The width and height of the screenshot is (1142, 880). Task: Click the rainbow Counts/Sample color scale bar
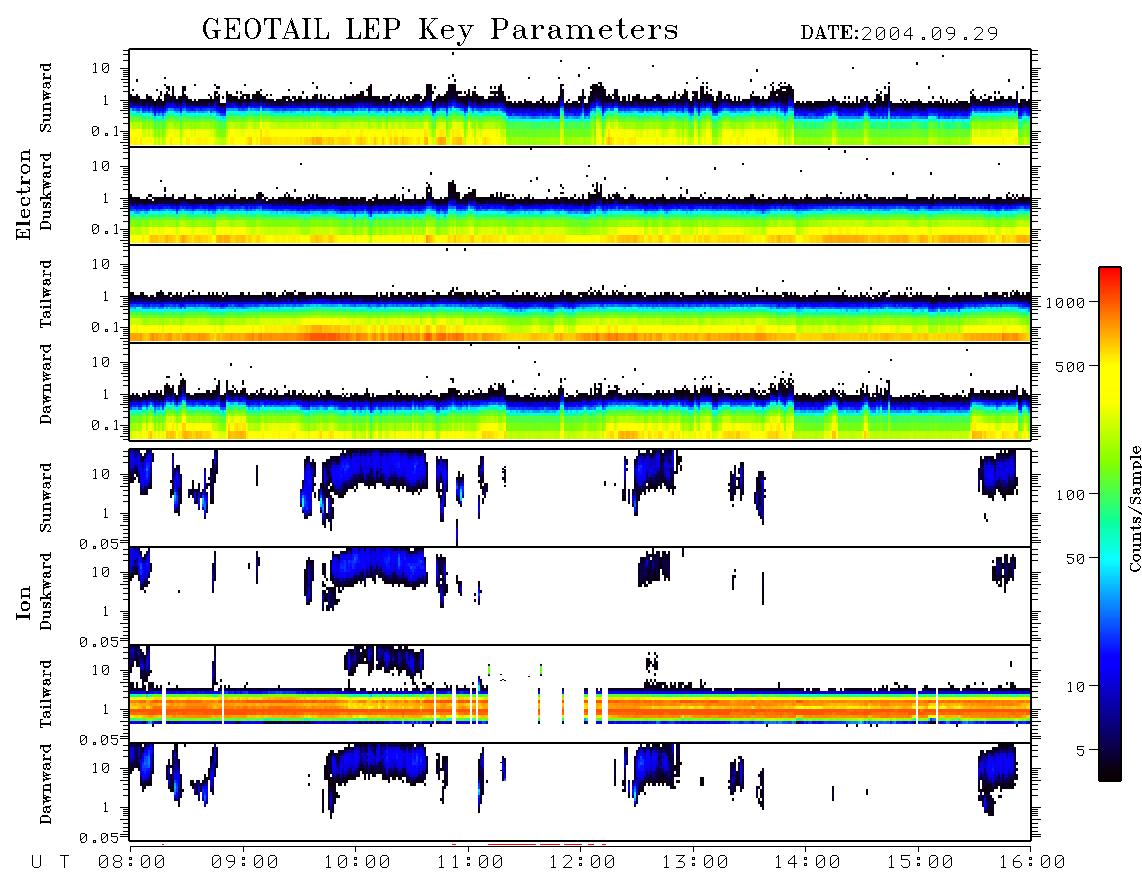pyautogui.click(x=1110, y=524)
